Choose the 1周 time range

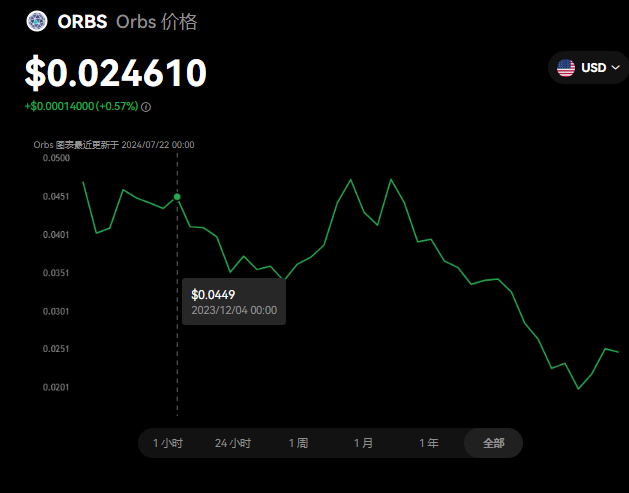(298, 443)
